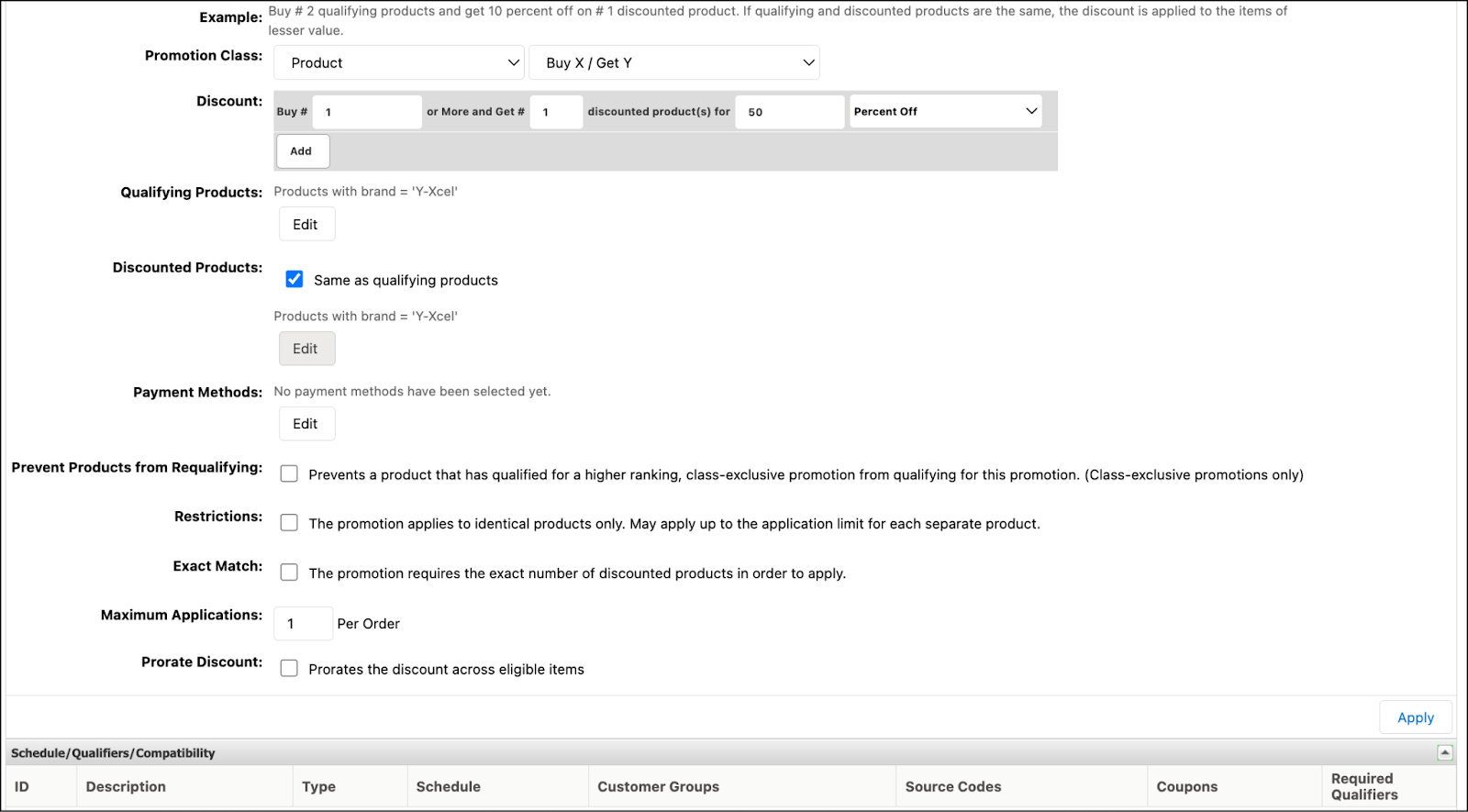1468x812 pixels.
Task: Click the discounted product percentage value field
Action: 789,111
